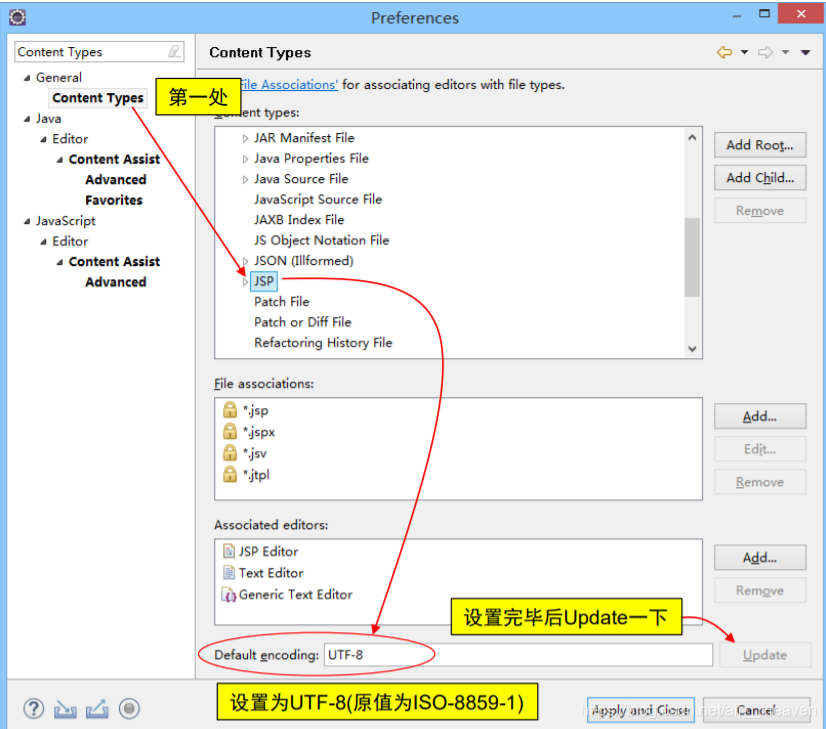Viewport: 826px width, 729px height.
Task: Click the Add Child... button
Action: (x=760, y=178)
